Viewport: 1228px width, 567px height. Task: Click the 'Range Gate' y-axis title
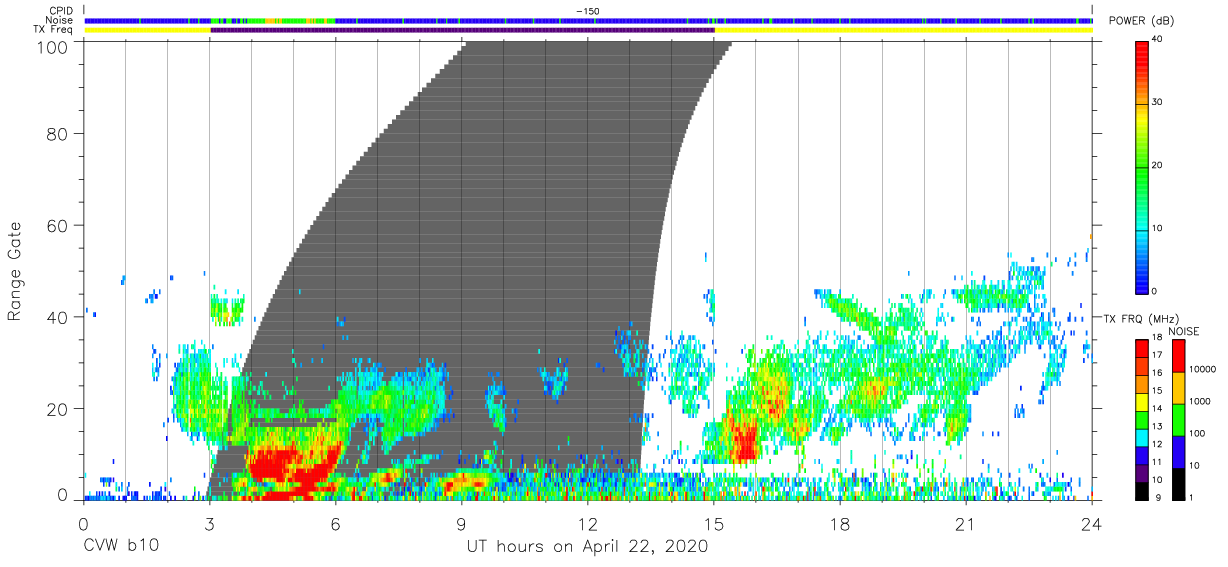tap(15, 272)
